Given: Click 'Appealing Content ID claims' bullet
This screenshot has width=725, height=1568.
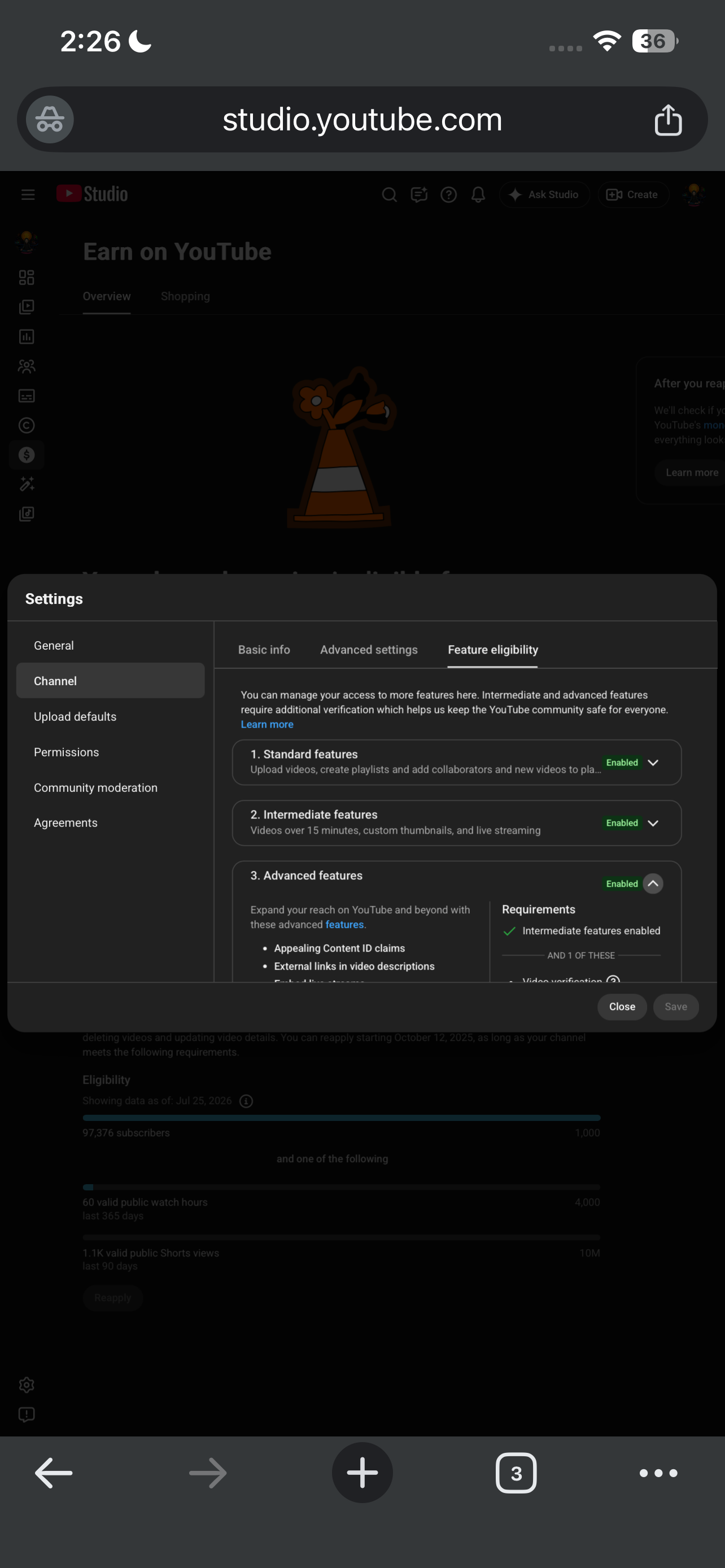Looking at the screenshot, I should point(339,948).
